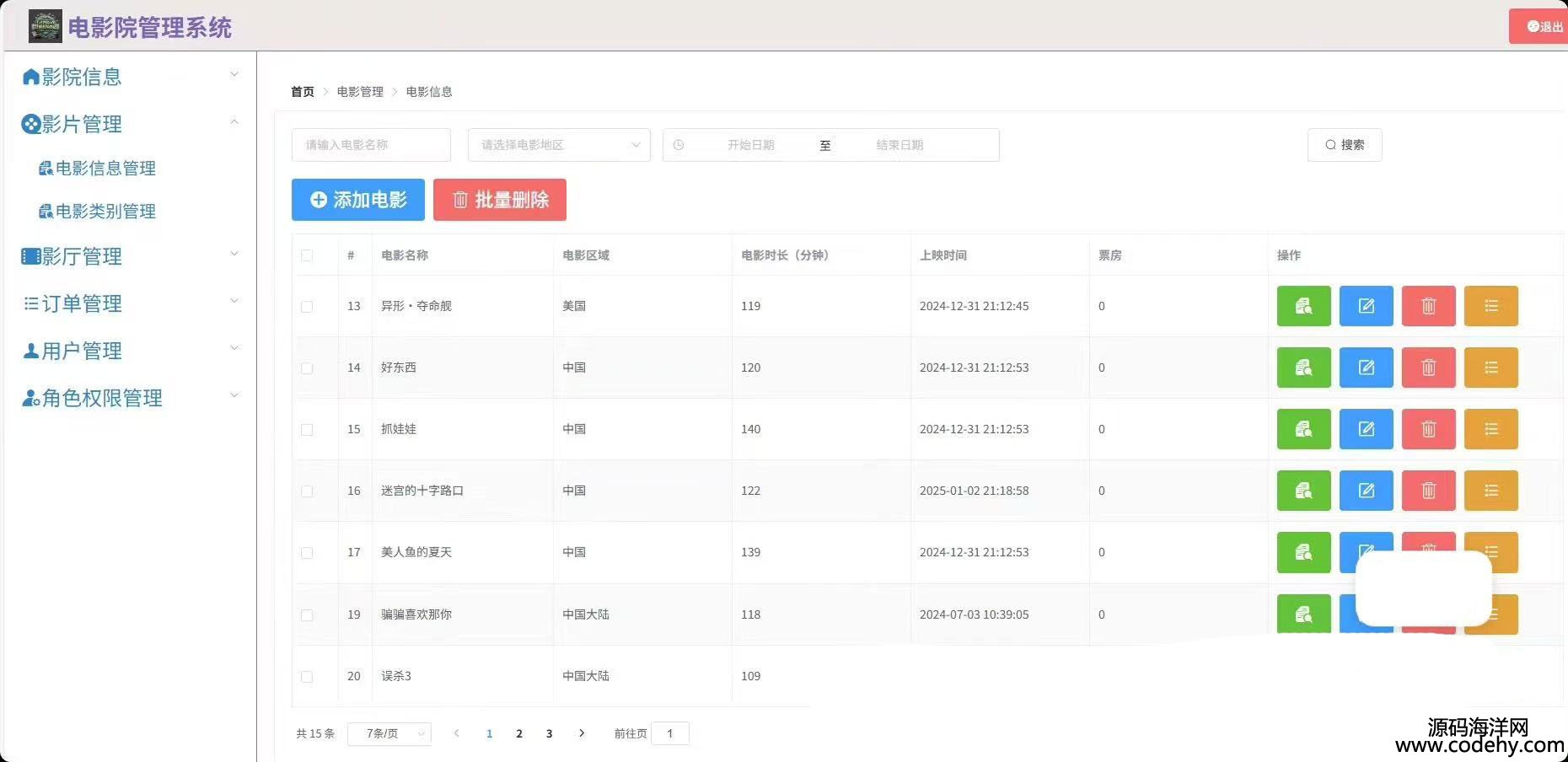Click the green view icon for 美人鱼的夏天
Image resolution: width=1568 pixels, height=762 pixels.
[1303, 552]
